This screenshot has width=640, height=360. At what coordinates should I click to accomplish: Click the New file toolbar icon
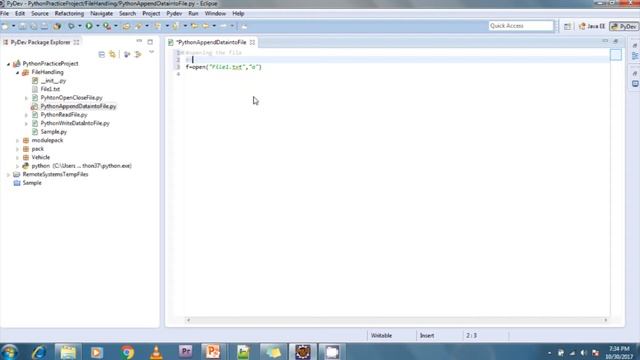[x=5, y=26]
